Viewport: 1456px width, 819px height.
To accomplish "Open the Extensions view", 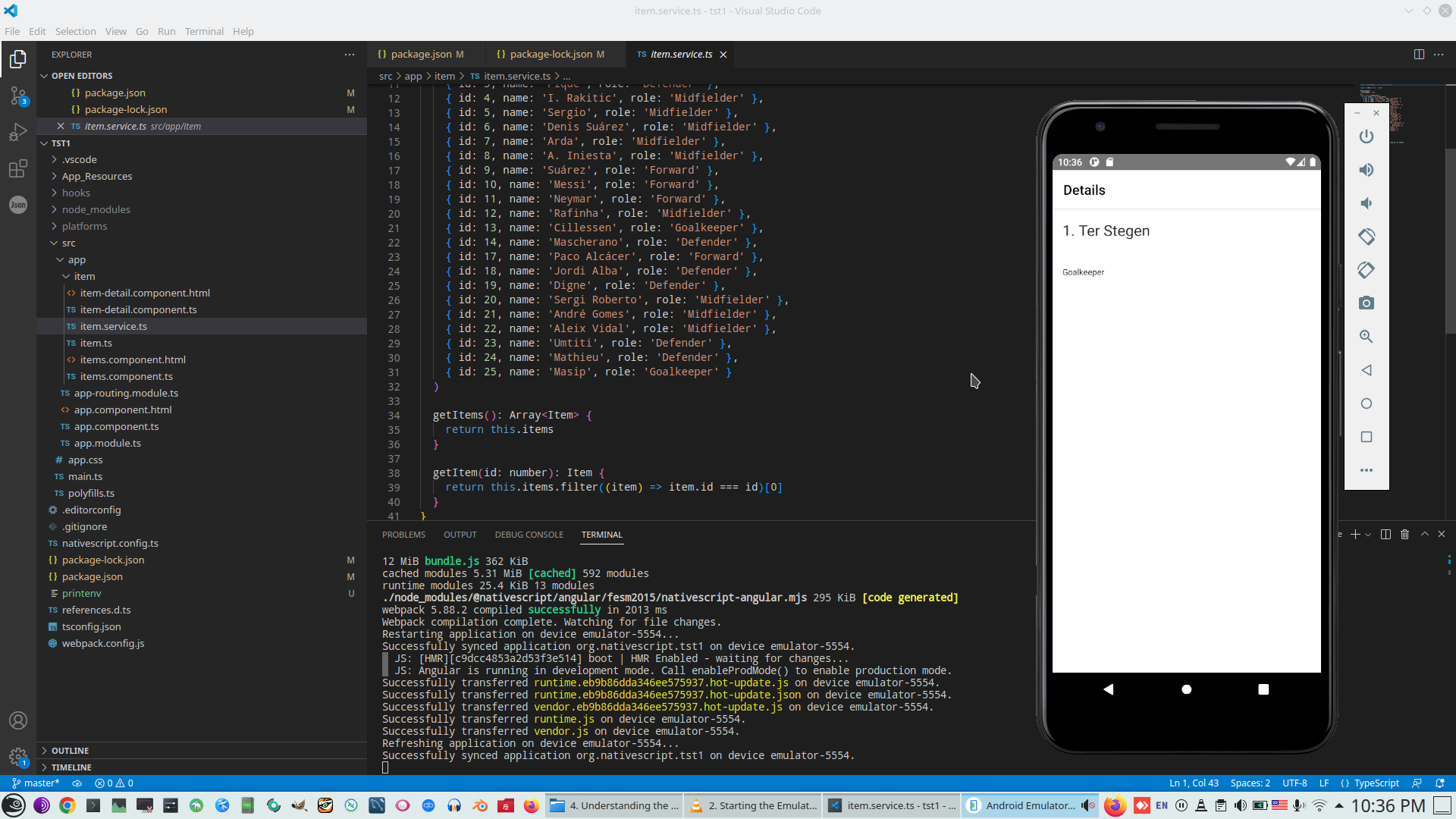I will point(17,168).
